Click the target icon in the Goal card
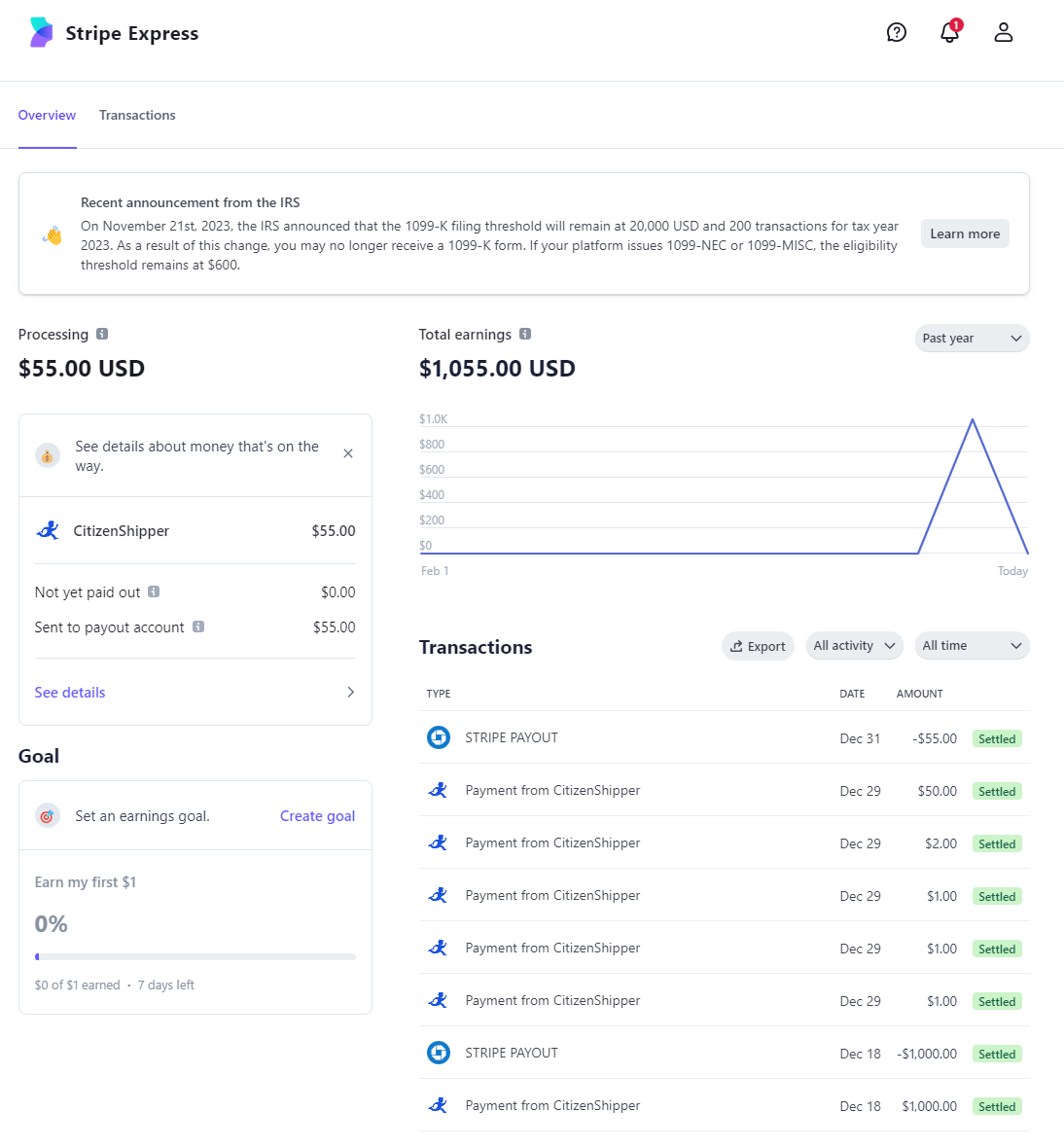 click(47, 815)
